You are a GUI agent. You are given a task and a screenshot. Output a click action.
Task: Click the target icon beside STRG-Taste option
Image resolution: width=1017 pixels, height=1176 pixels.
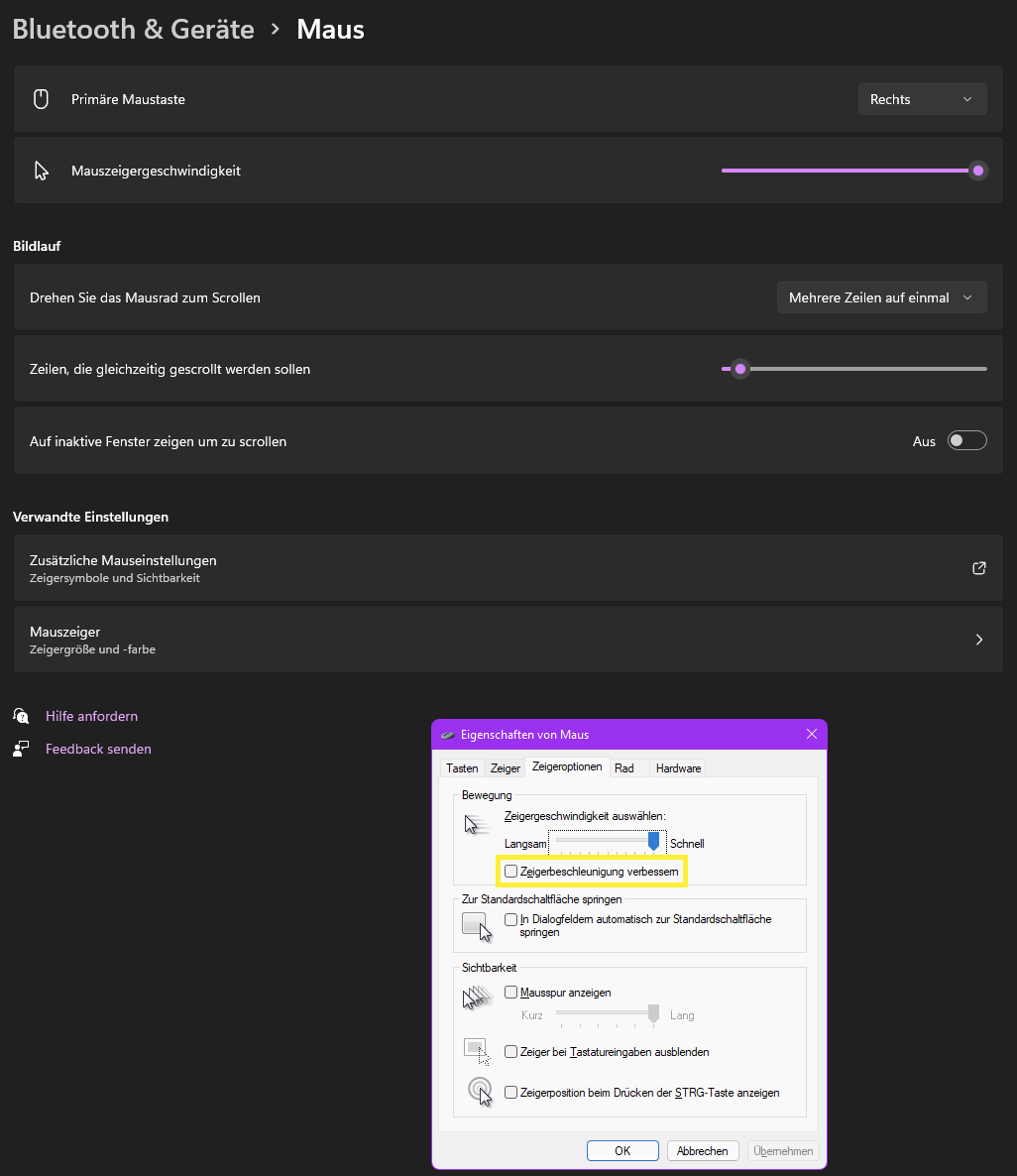point(480,1092)
